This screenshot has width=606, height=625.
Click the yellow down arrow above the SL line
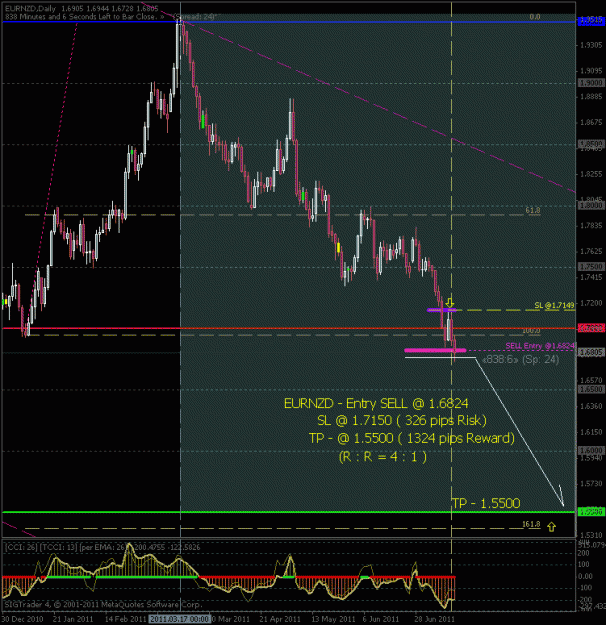450,302
